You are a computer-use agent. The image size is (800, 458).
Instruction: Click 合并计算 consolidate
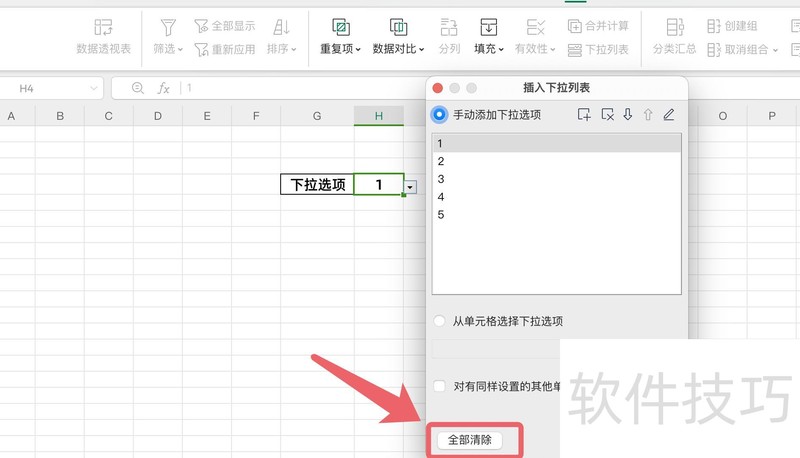(x=598, y=26)
